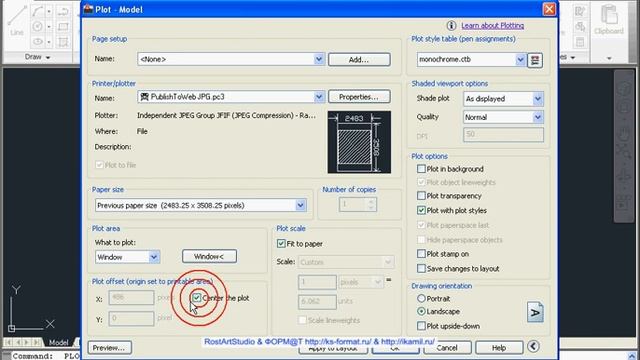
Task: Select the Circle tool in the Draw panel
Action: [x=37, y=27]
